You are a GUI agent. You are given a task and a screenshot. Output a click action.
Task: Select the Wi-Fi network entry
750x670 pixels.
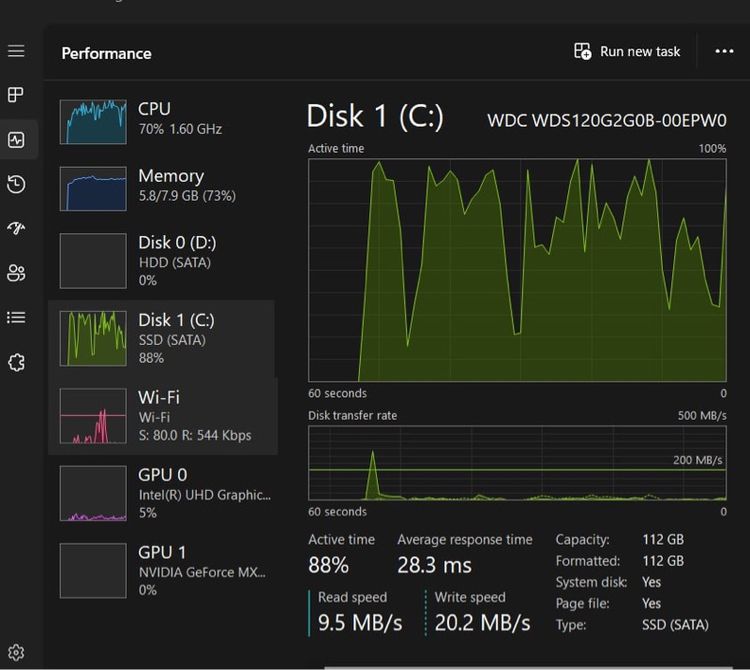pyautogui.click(x=161, y=416)
